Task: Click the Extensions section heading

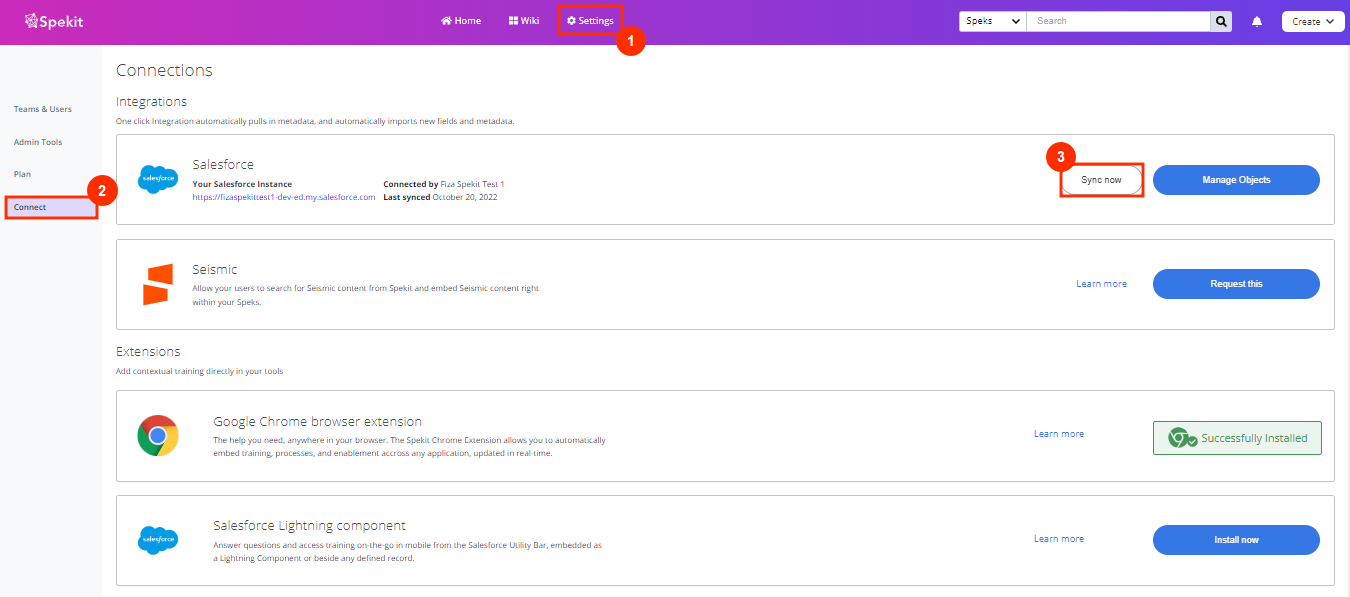Action: 148,352
